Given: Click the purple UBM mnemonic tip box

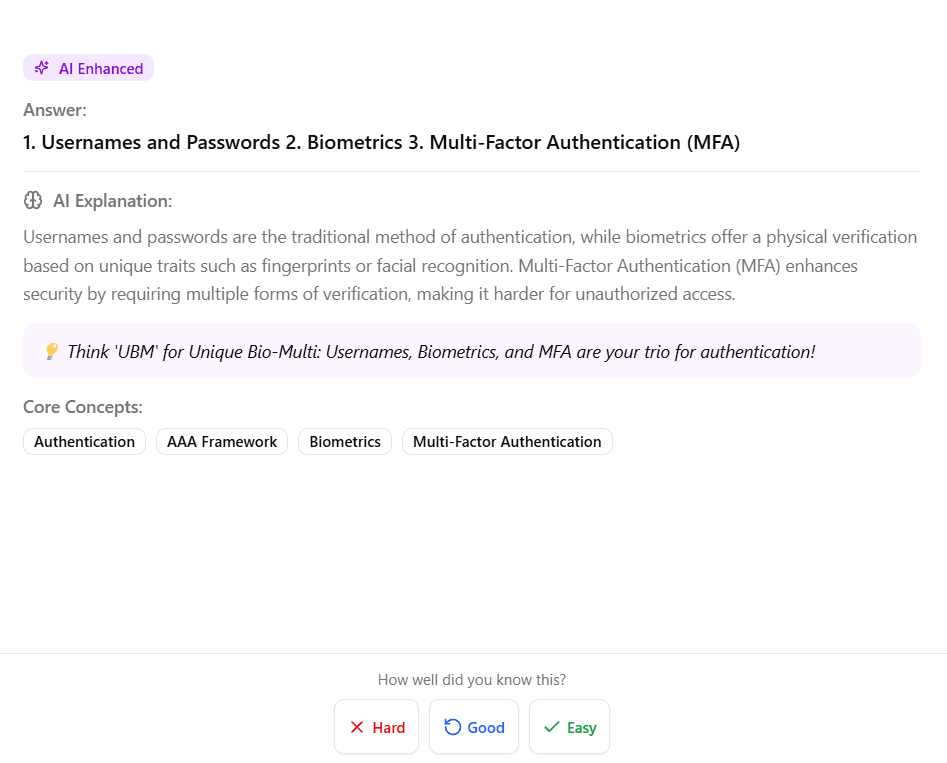Looking at the screenshot, I should [x=471, y=351].
